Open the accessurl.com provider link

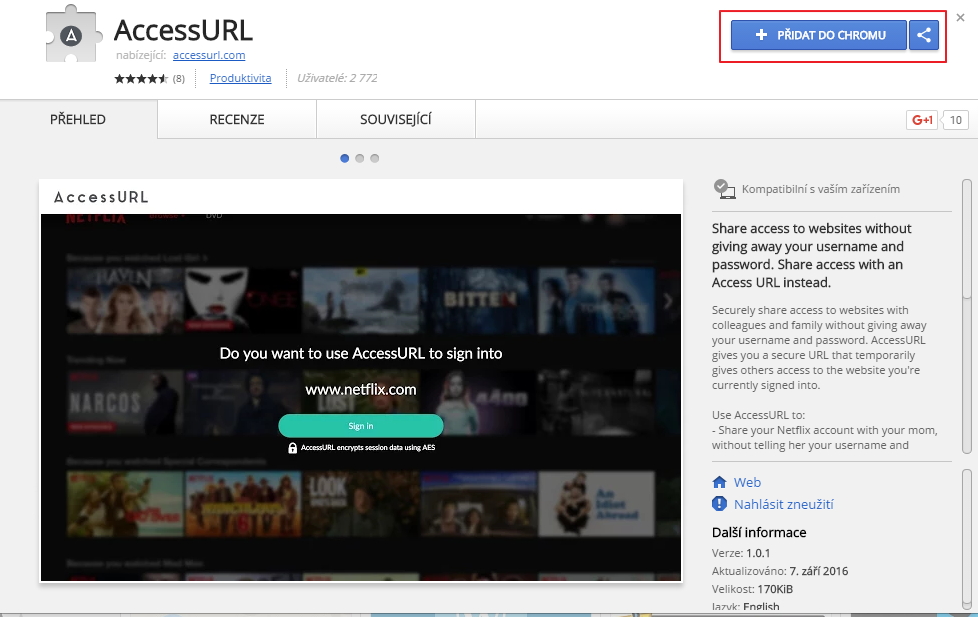tap(209, 55)
